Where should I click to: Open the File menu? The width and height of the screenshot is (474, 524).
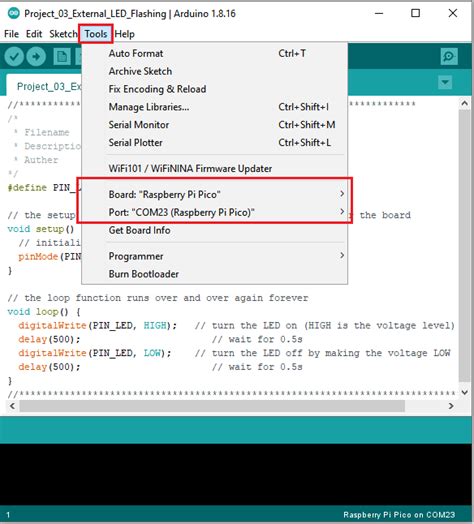pos(11,34)
